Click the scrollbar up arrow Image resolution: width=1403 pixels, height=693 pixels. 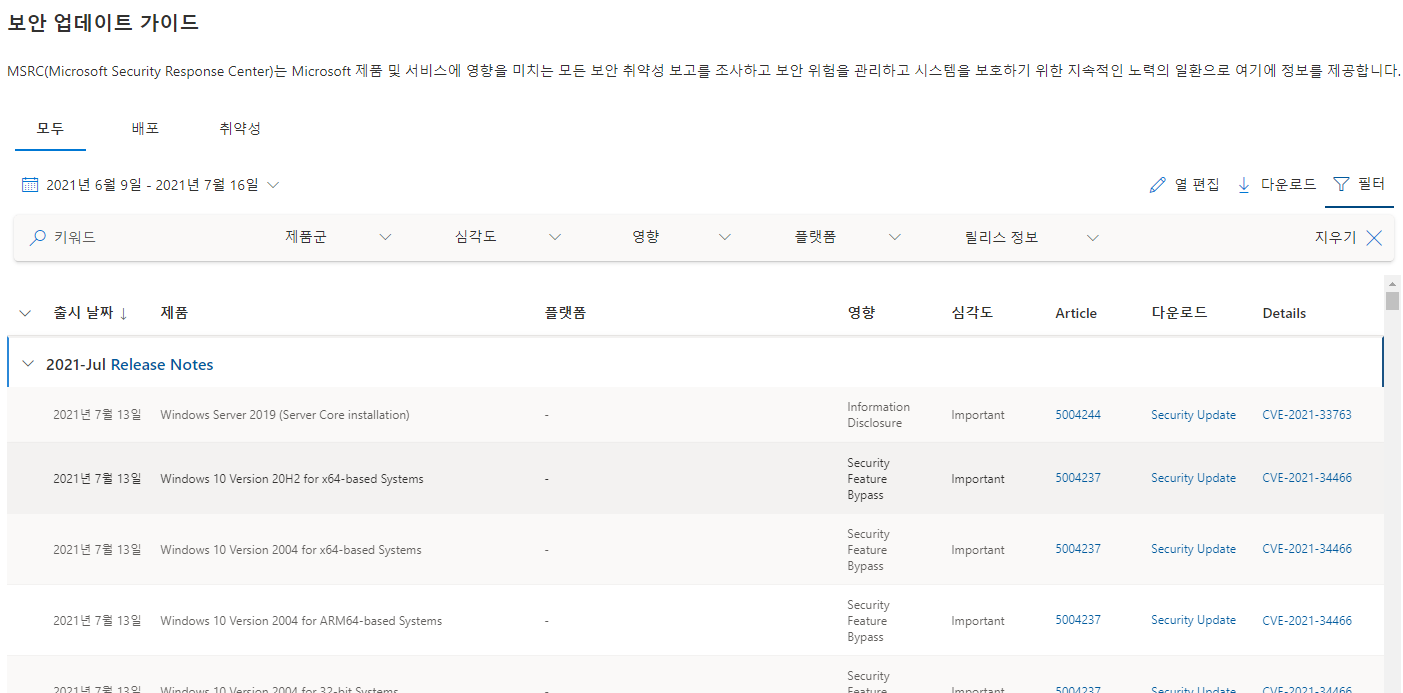coord(1392,283)
